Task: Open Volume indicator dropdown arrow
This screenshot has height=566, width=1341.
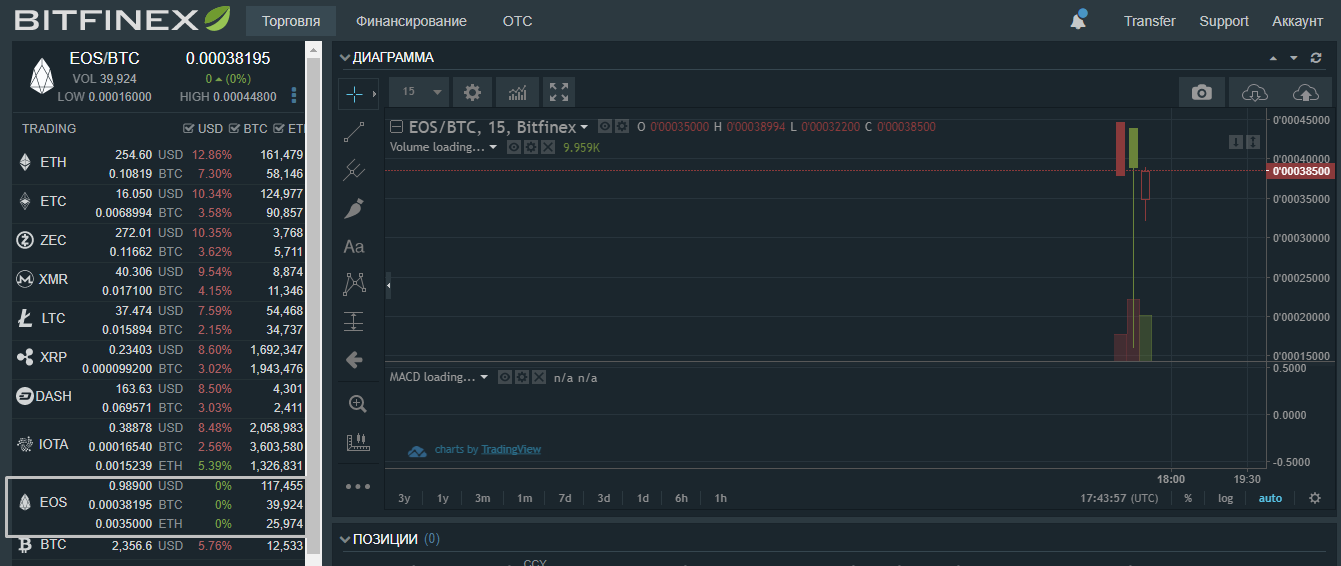Action: [493, 147]
